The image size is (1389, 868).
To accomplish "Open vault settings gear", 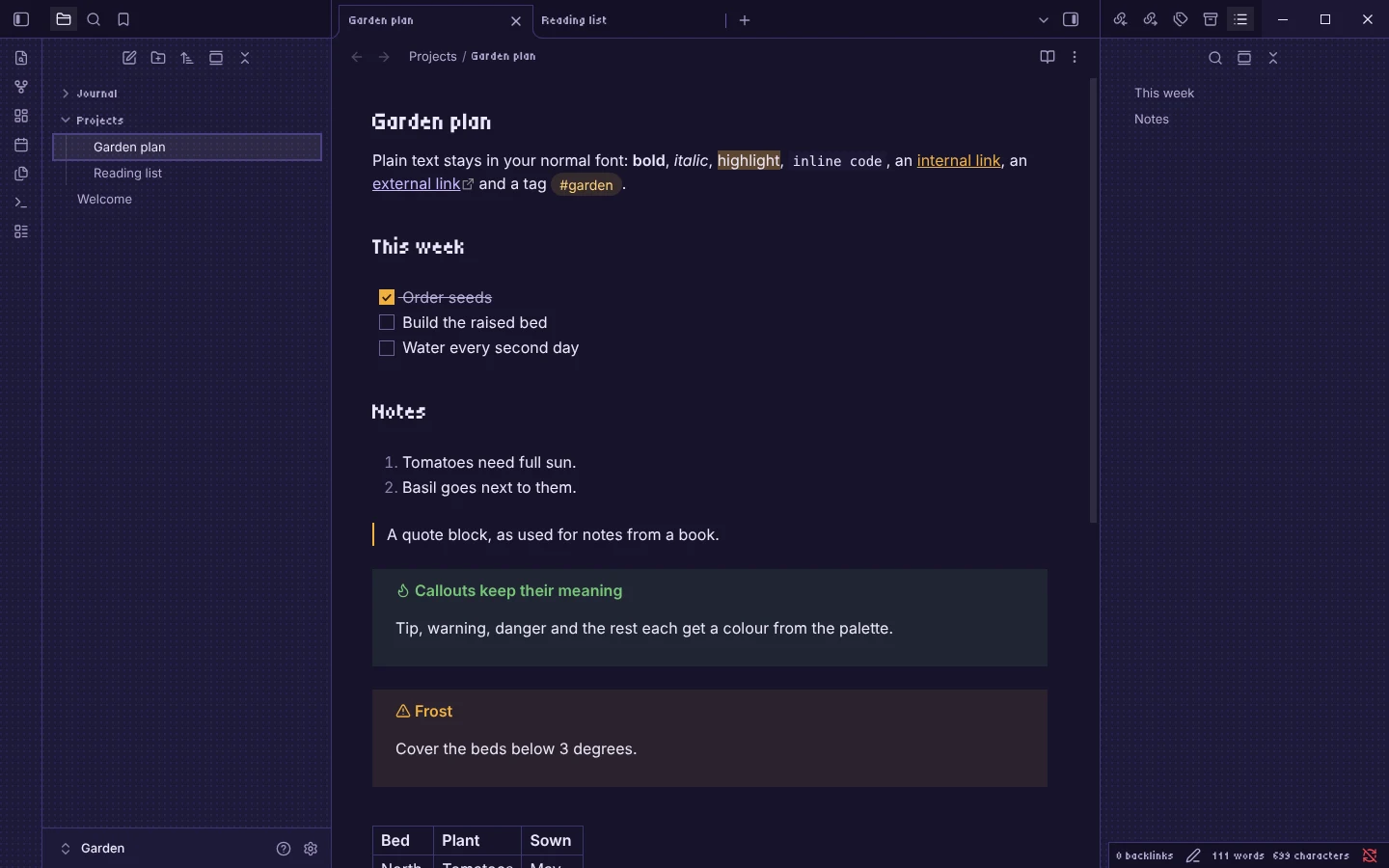I will (x=311, y=849).
